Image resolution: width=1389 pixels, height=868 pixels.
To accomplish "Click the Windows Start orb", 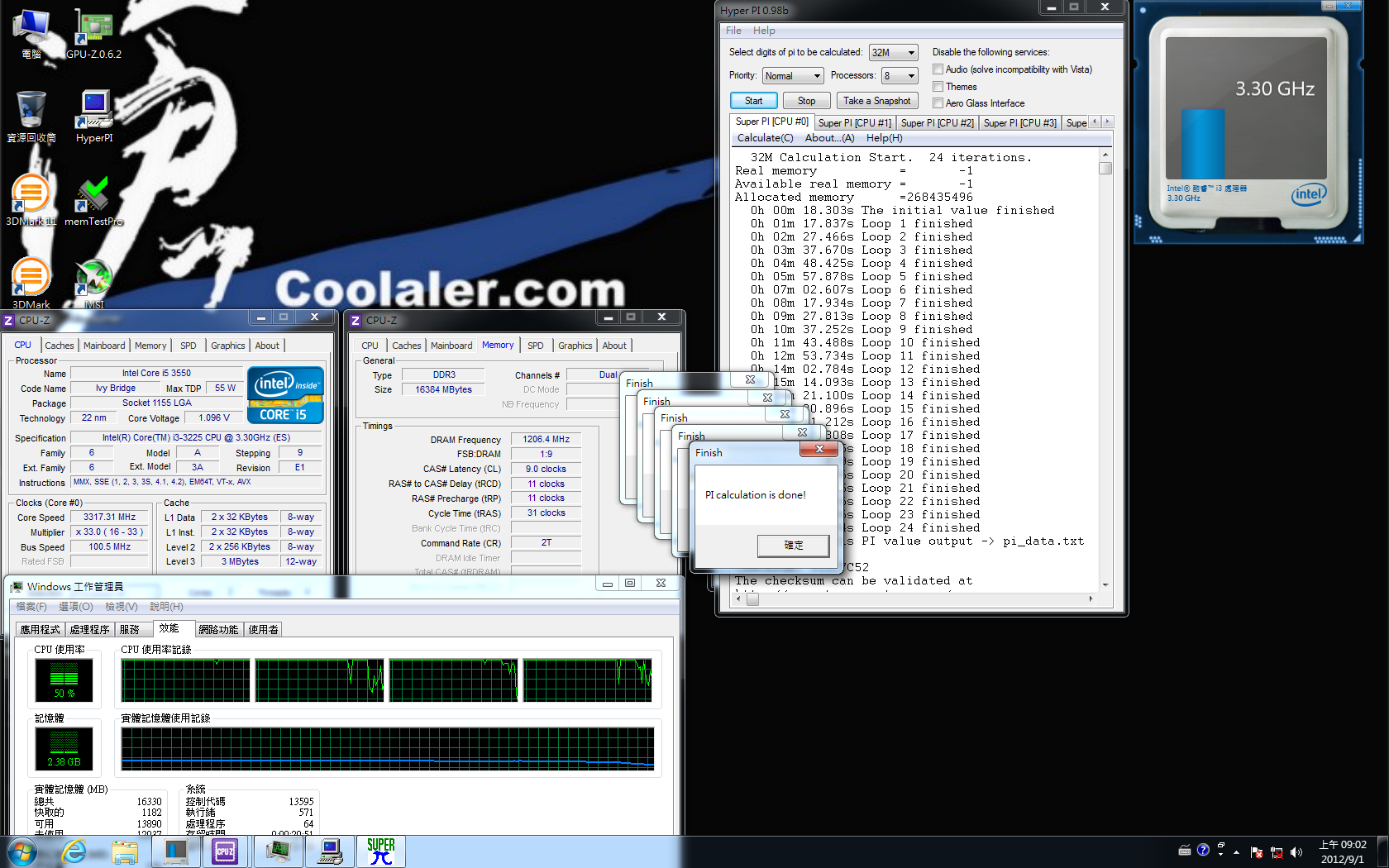I will pyautogui.click(x=21, y=851).
